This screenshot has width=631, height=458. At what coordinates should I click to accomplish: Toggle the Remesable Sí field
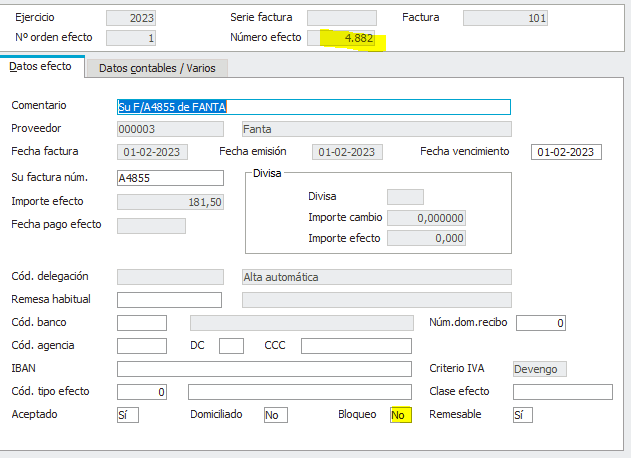click(x=523, y=415)
